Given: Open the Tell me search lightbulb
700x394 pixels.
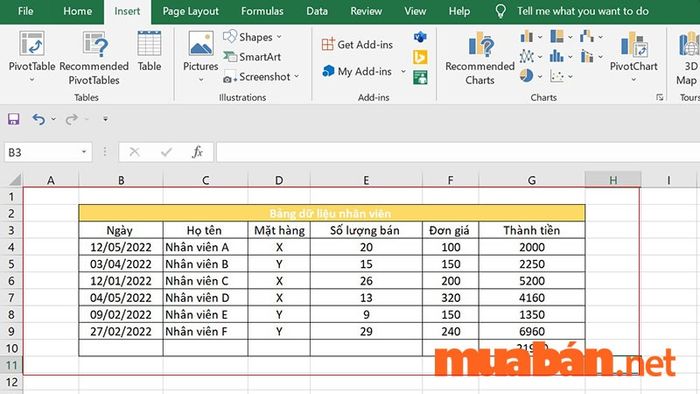Looking at the screenshot, I should point(501,11).
